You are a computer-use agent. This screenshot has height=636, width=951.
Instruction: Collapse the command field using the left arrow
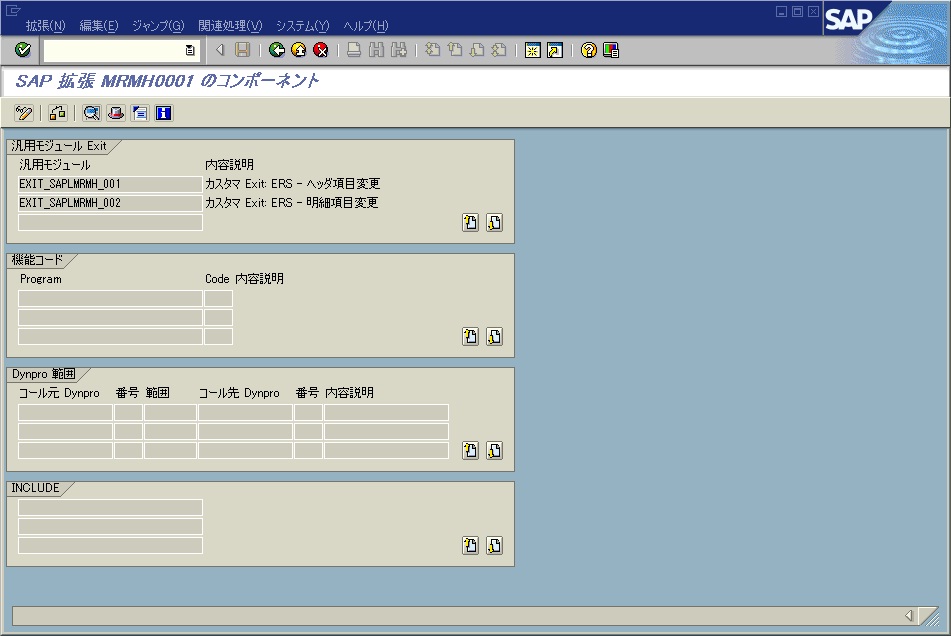[220, 50]
